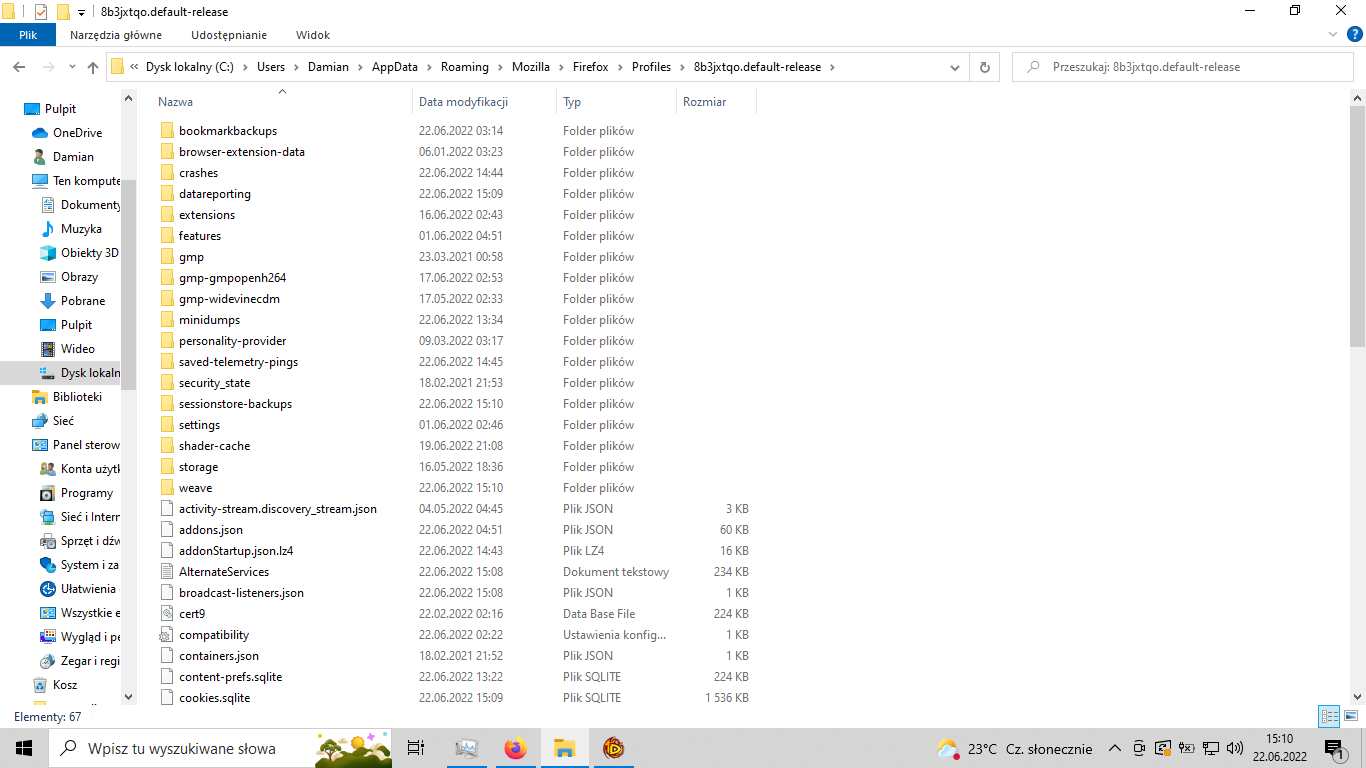Select the compatibility settings file icon
Viewport: 1366px width, 768px height.
pos(167,635)
